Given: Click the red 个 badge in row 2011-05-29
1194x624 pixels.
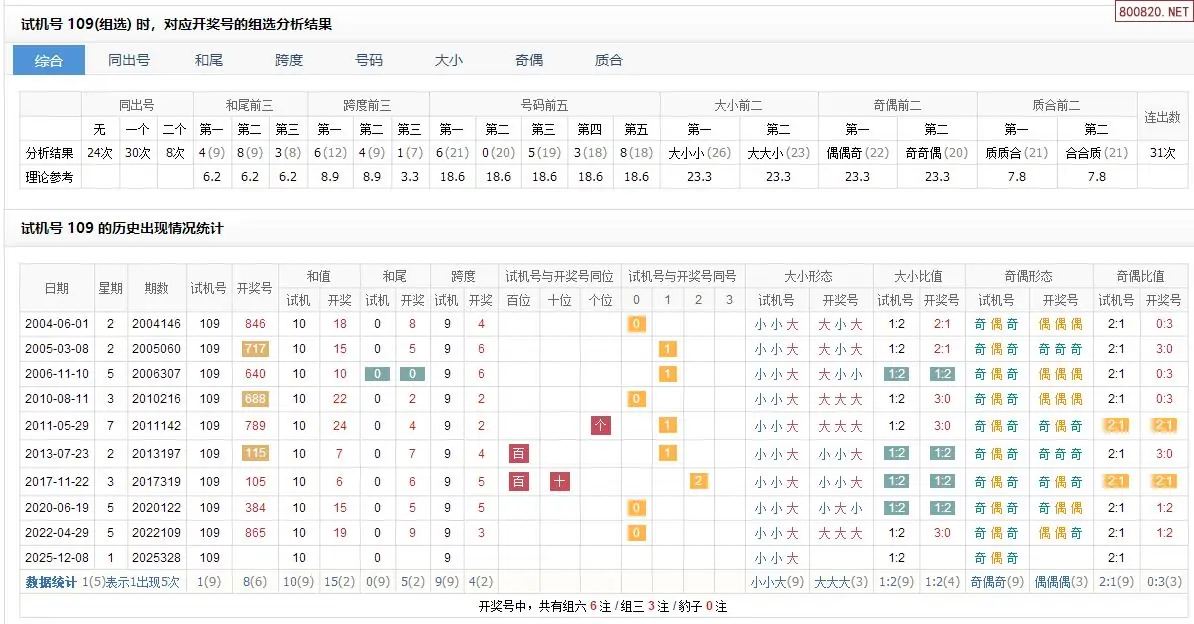Looking at the screenshot, I should point(600,426).
